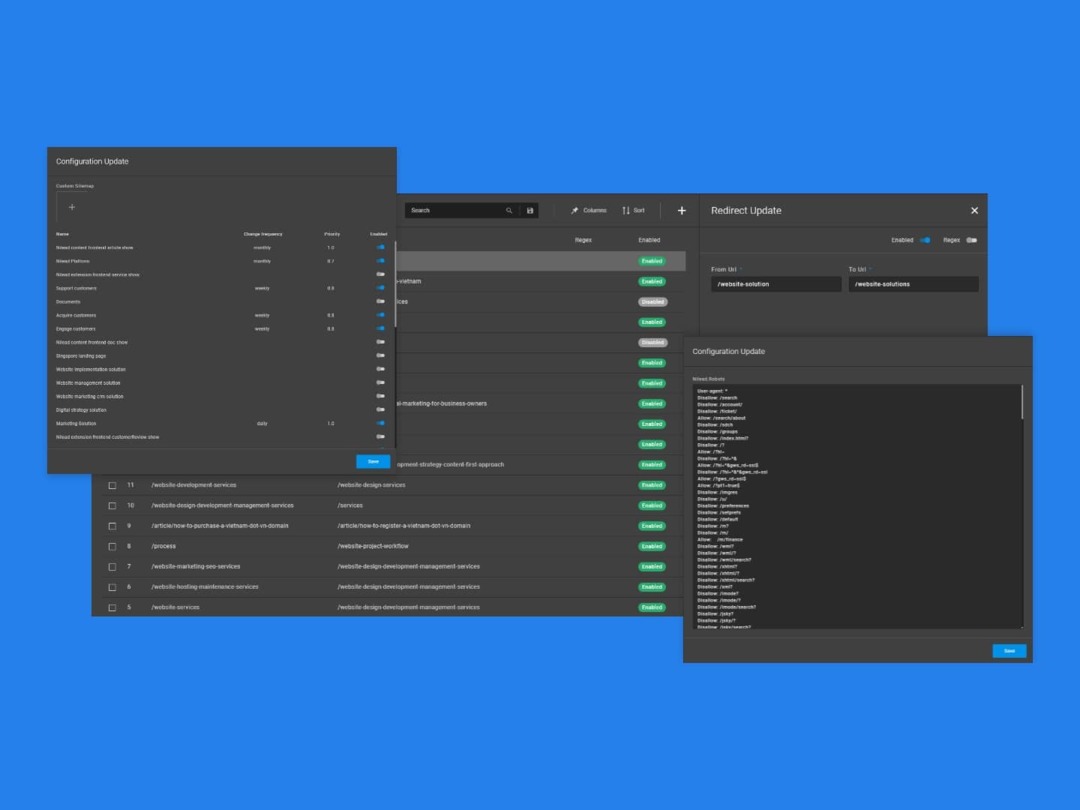Image resolution: width=1080 pixels, height=810 pixels.
Task: Toggle Enabled switch for Acquire customers
Action: pyautogui.click(x=380, y=315)
